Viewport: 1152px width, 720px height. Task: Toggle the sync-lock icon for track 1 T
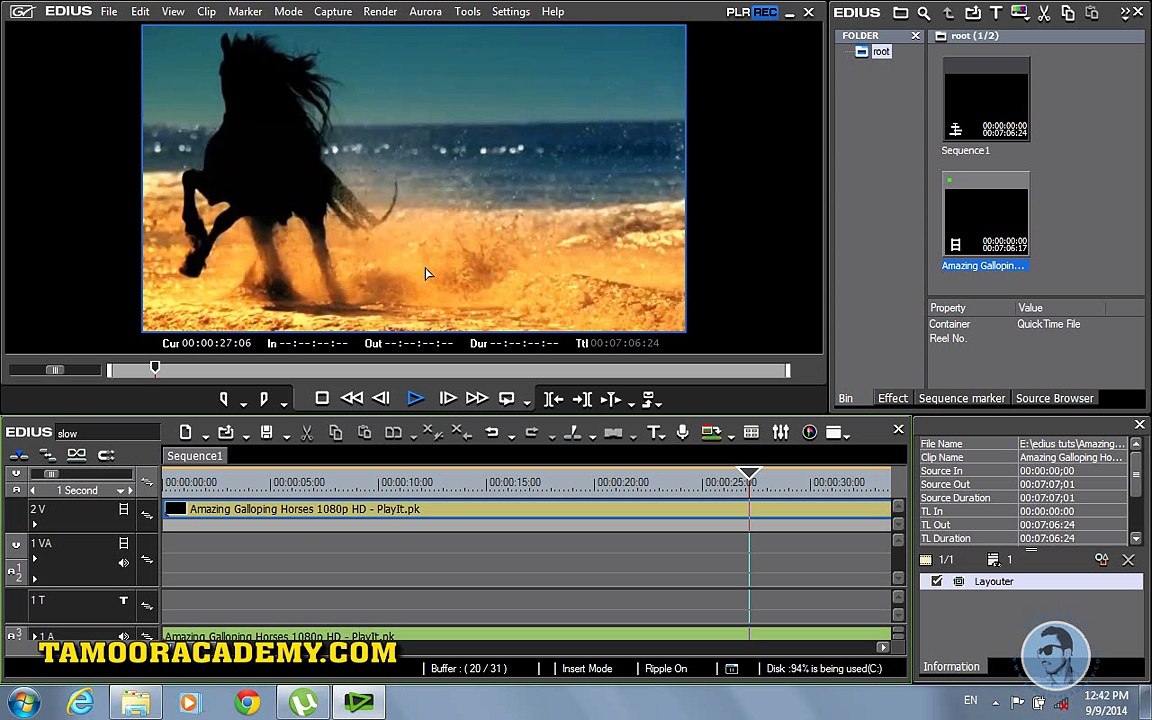[147, 606]
